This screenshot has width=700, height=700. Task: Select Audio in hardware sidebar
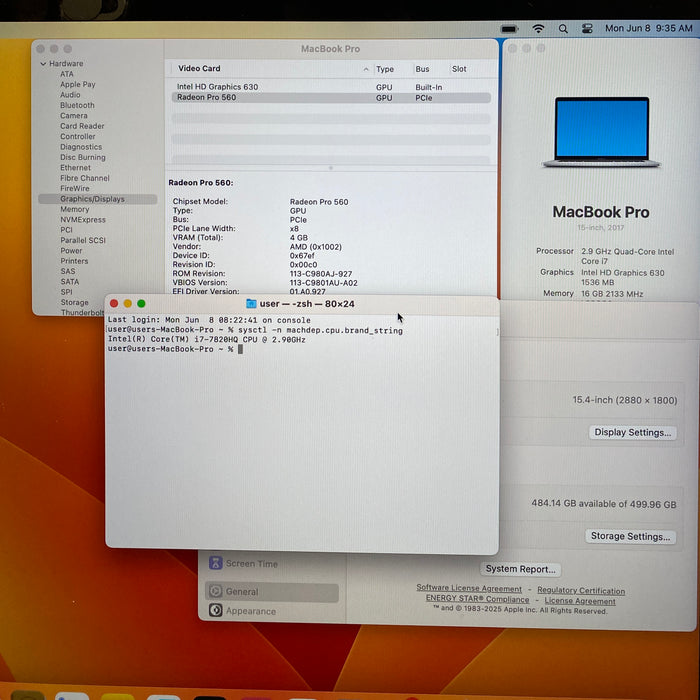pos(70,95)
